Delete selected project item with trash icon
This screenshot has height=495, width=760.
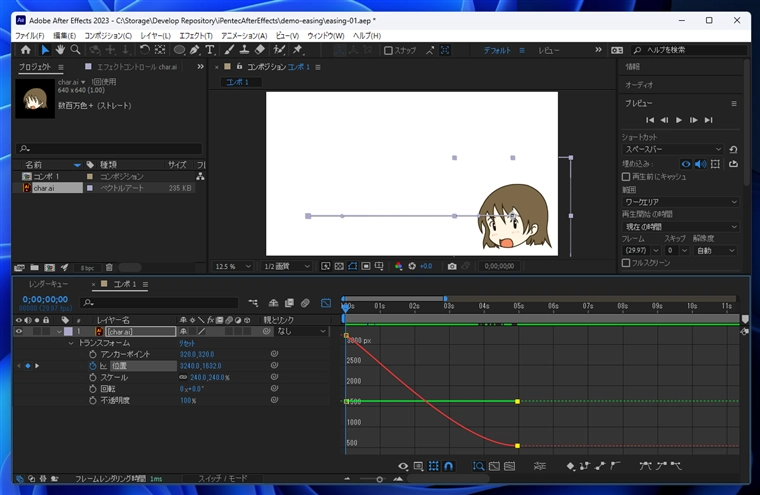coord(109,267)
